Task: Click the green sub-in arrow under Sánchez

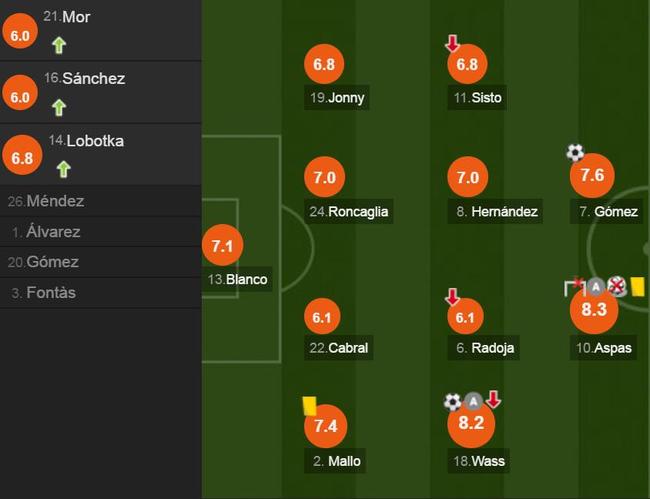Action: (59, 107)
